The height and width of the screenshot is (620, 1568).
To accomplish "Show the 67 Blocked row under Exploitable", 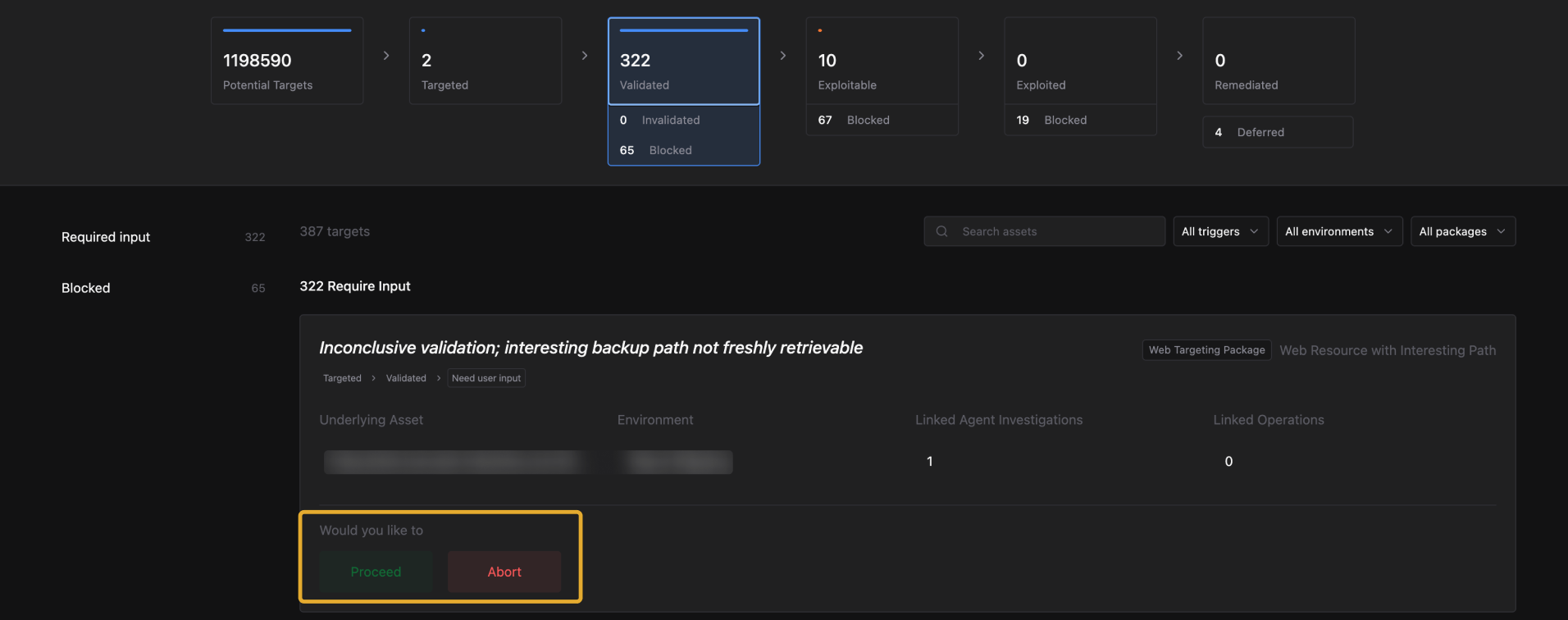I will tap(882, 120).
